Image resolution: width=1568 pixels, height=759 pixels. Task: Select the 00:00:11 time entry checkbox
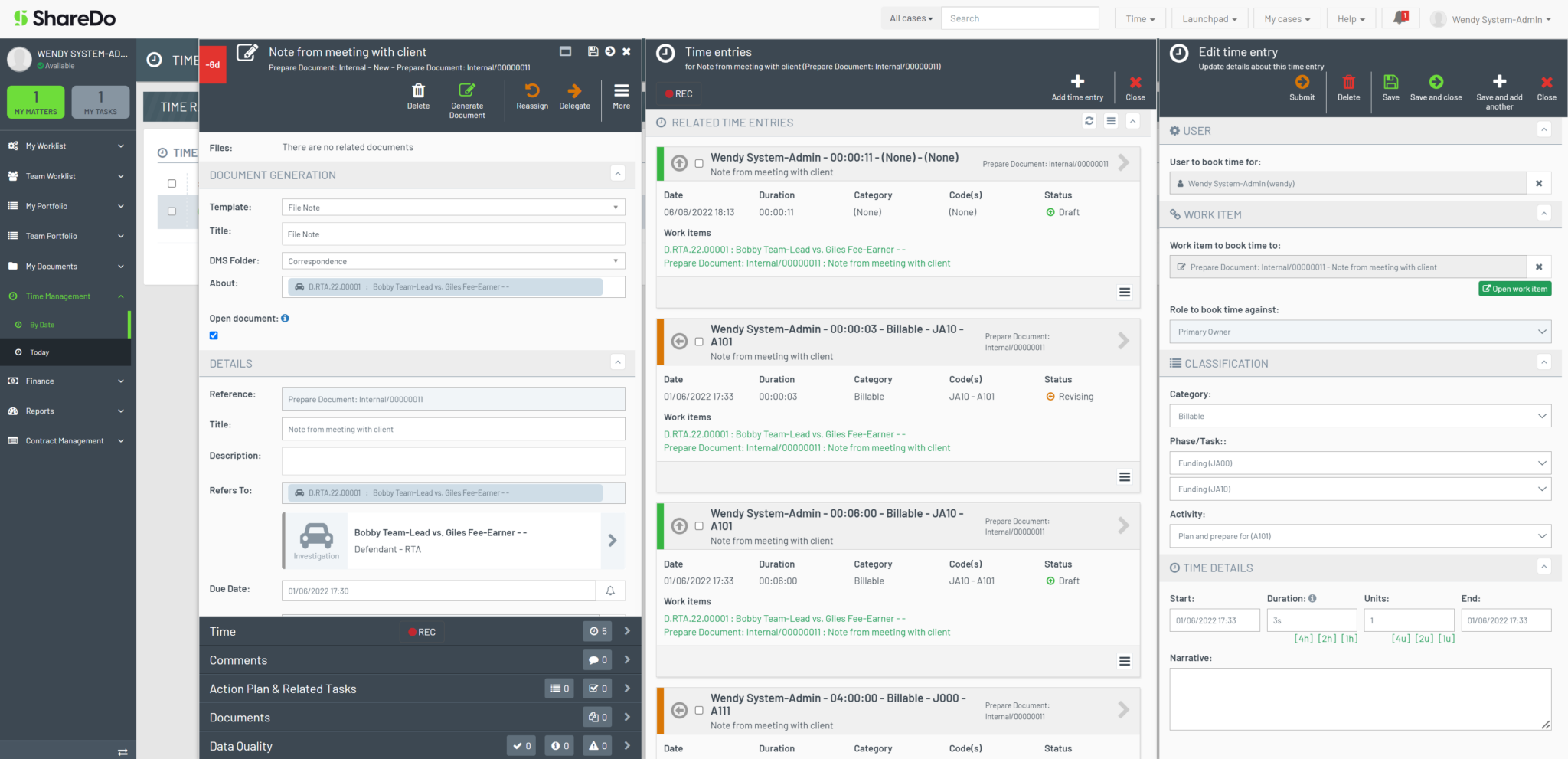[x=699, y=163]
